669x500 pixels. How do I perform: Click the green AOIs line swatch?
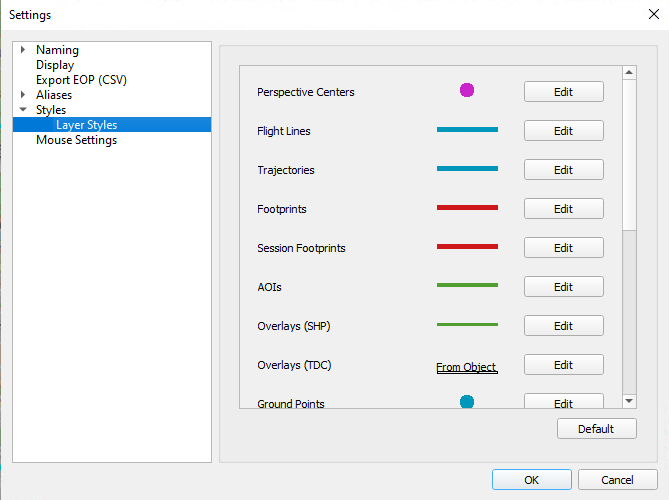tap(467, 286)
